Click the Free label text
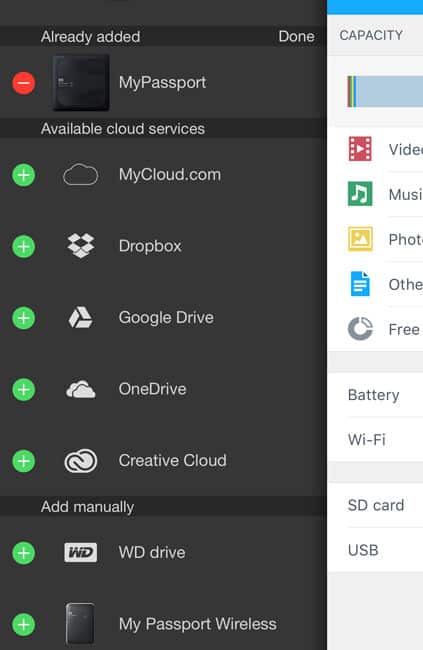Screen dimensions: 423x650 (x=404, y=330)
